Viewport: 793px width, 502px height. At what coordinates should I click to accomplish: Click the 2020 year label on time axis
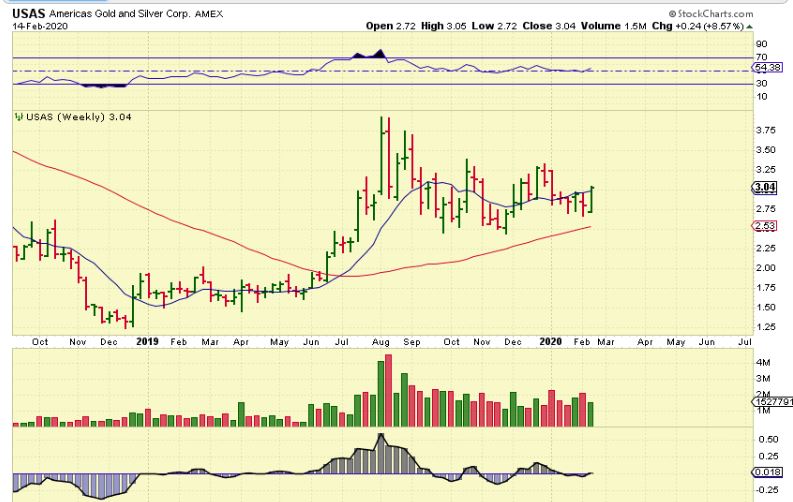tap(551, 342)
